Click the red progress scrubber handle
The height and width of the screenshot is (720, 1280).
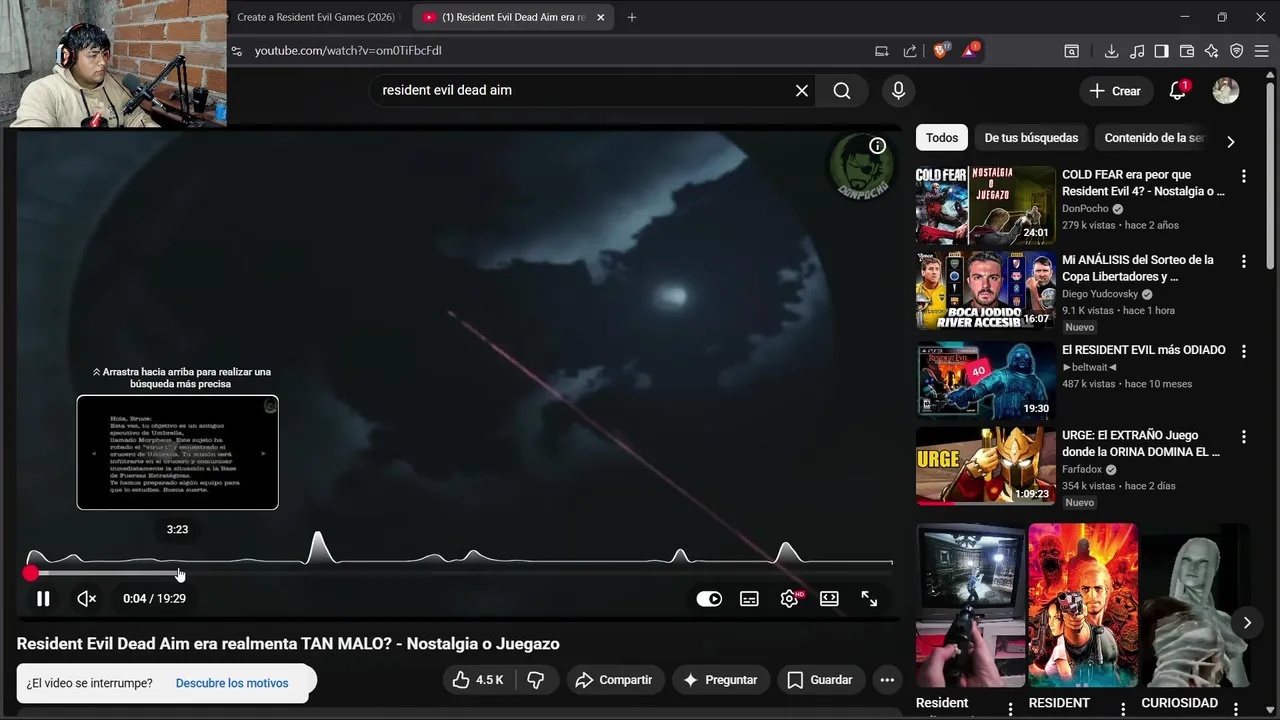click(31, 574)
